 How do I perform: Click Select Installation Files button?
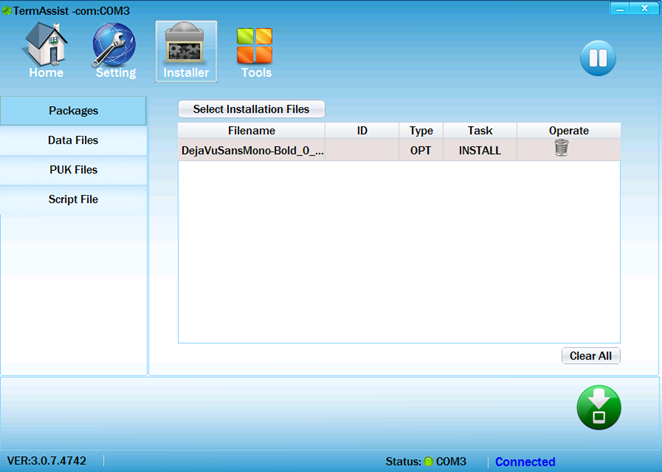tap(251, 109)
